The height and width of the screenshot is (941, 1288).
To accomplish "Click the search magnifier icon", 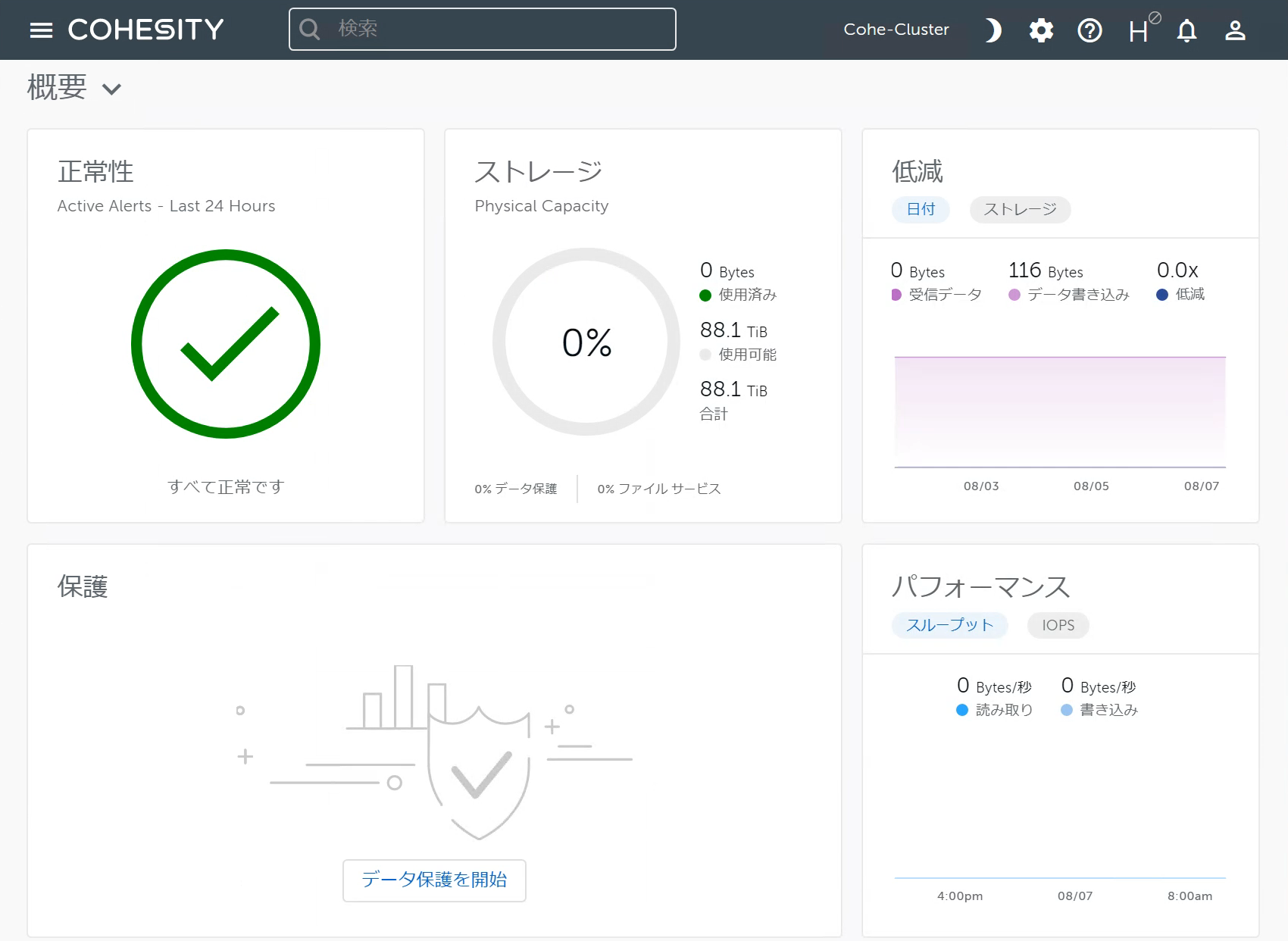I will pos(310,30).
